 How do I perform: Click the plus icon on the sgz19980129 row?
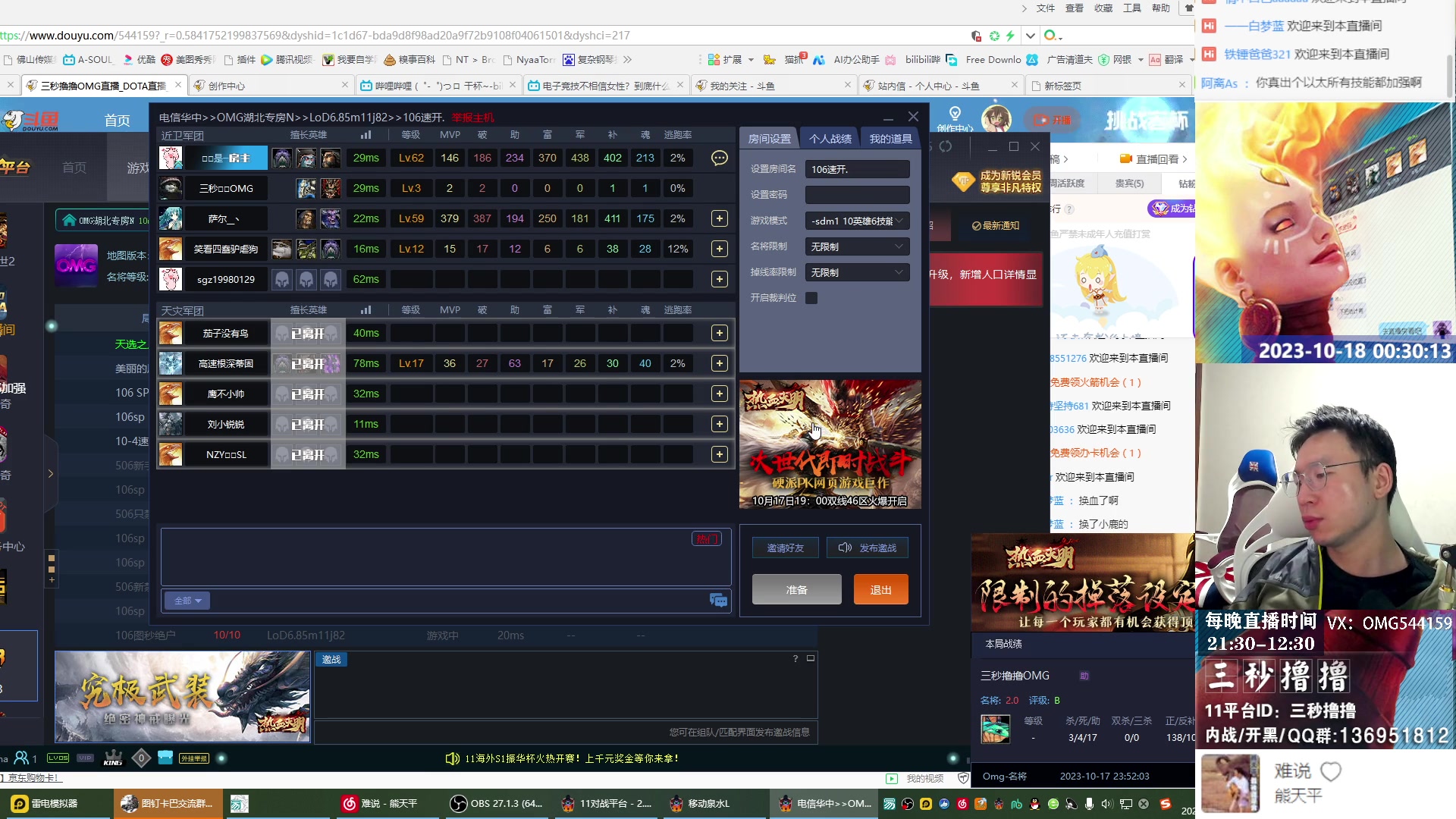tap(719, 279)
